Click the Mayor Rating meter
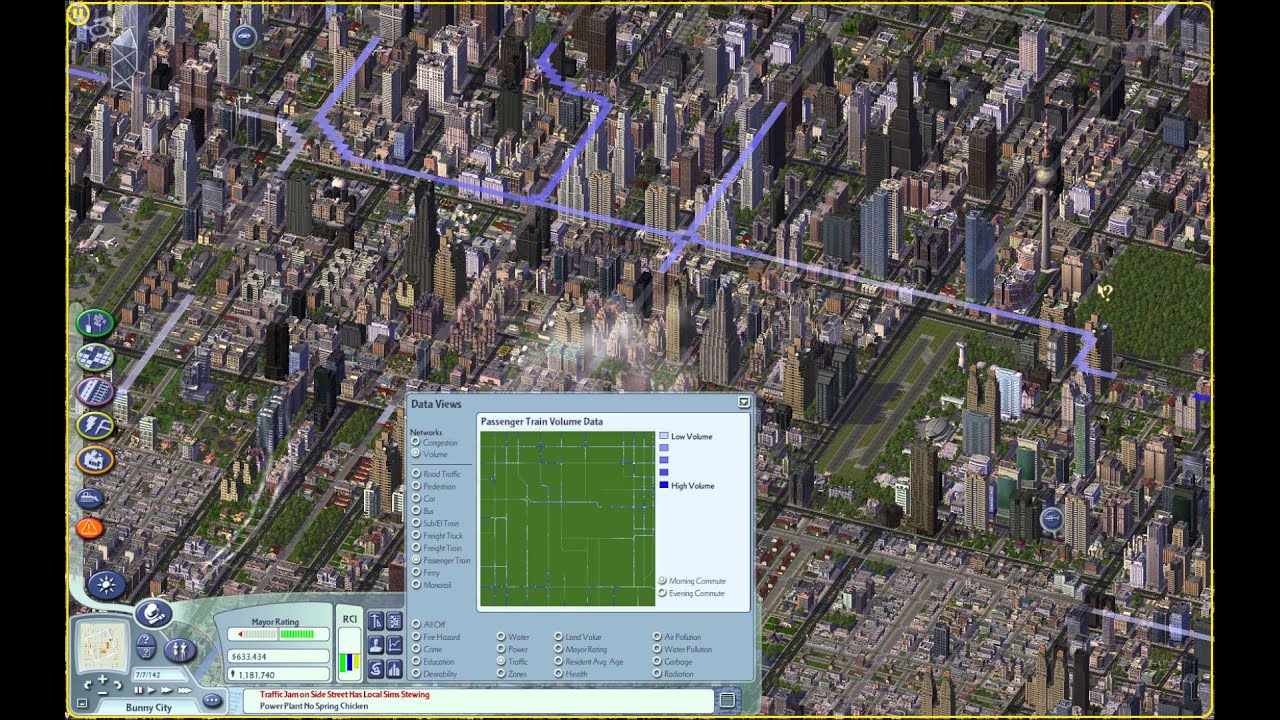The width and height of the screenshot is (1280, 720). [279, 634]
